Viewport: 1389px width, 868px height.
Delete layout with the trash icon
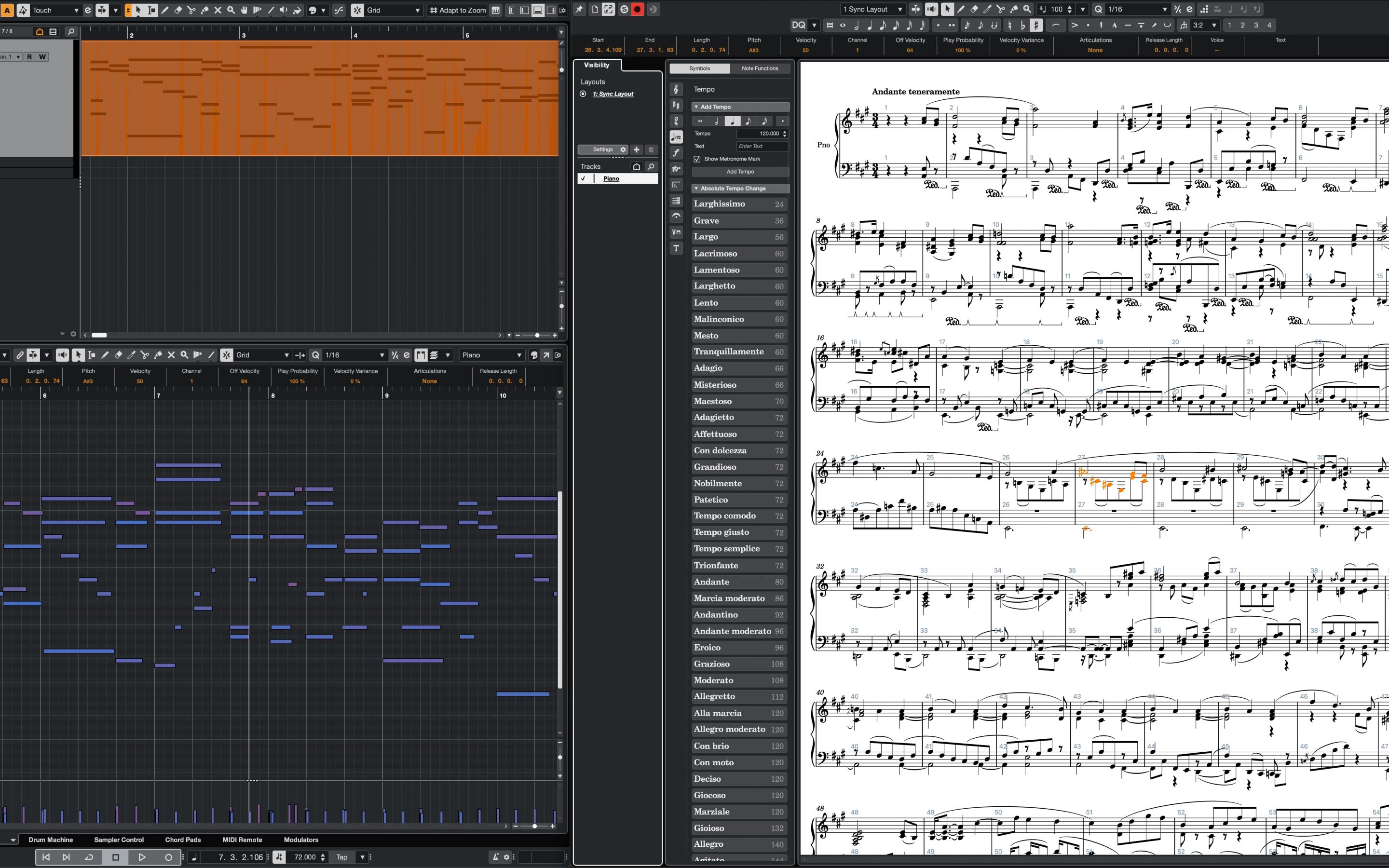pyautogui.click(x=651, y=149)
